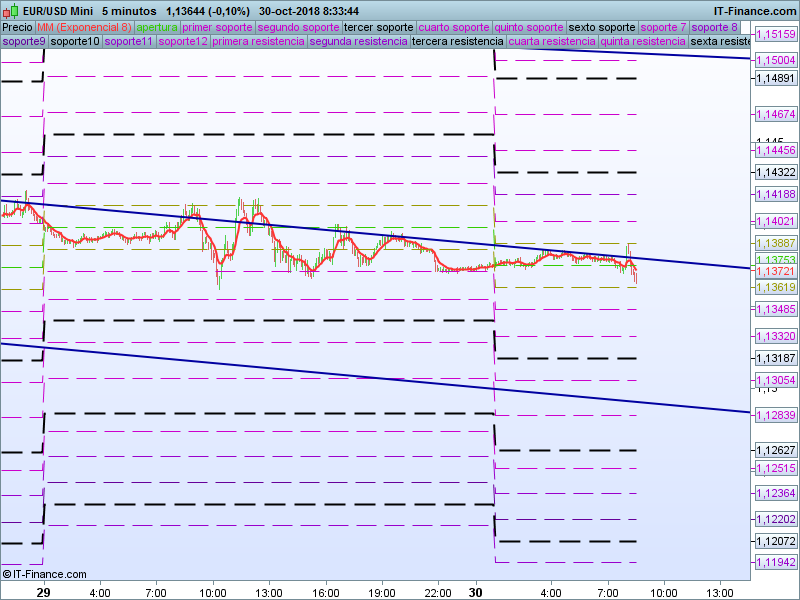Select the Precio legend label
The image size is (800, 600).
click(x=17, y=27)
